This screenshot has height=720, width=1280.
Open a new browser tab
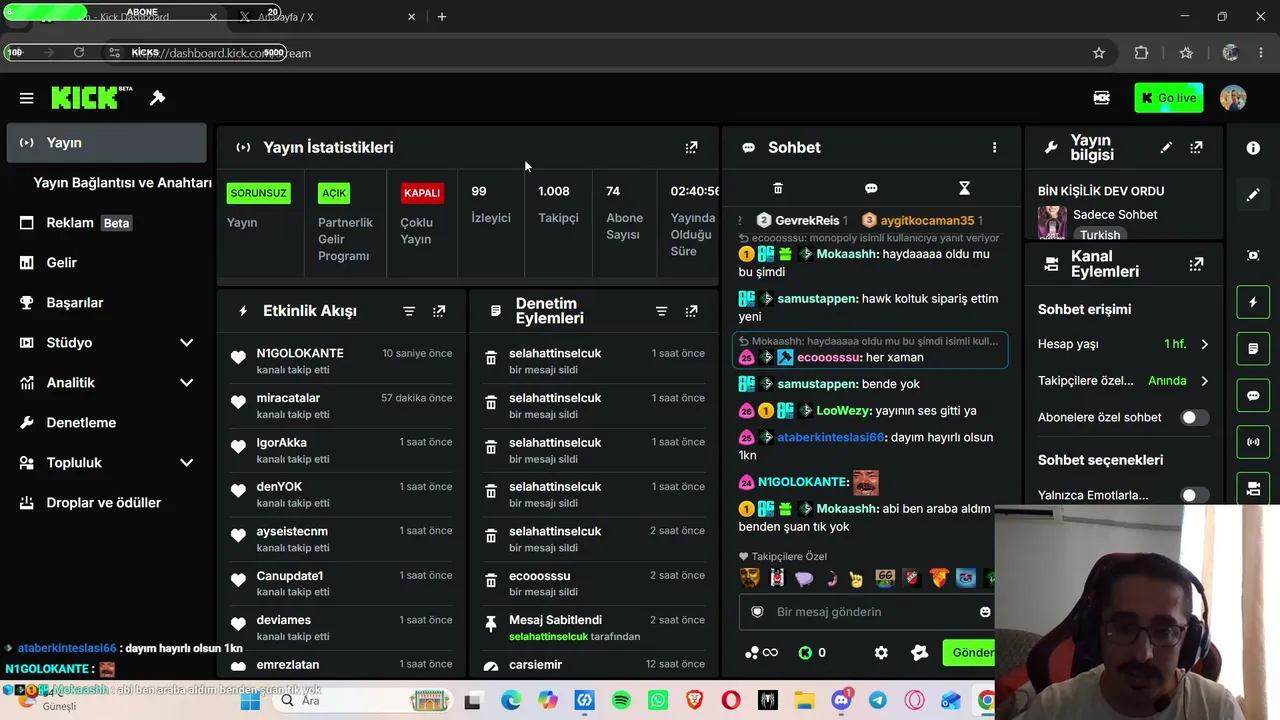tap(442, 17)
